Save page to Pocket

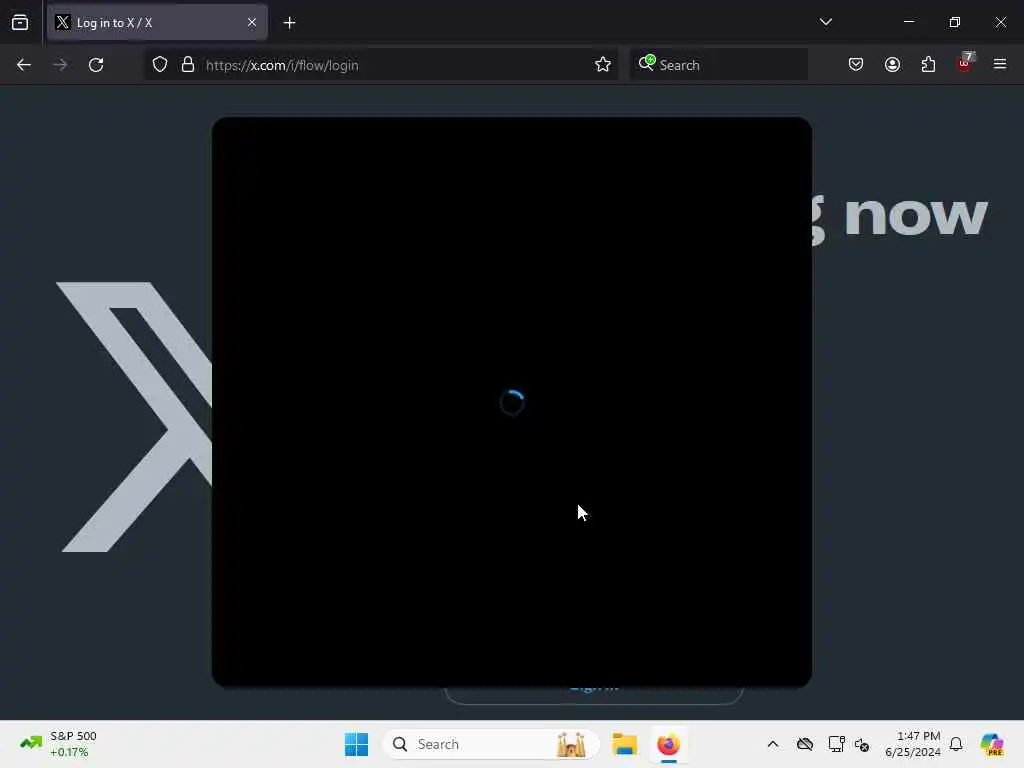point(856,64)
